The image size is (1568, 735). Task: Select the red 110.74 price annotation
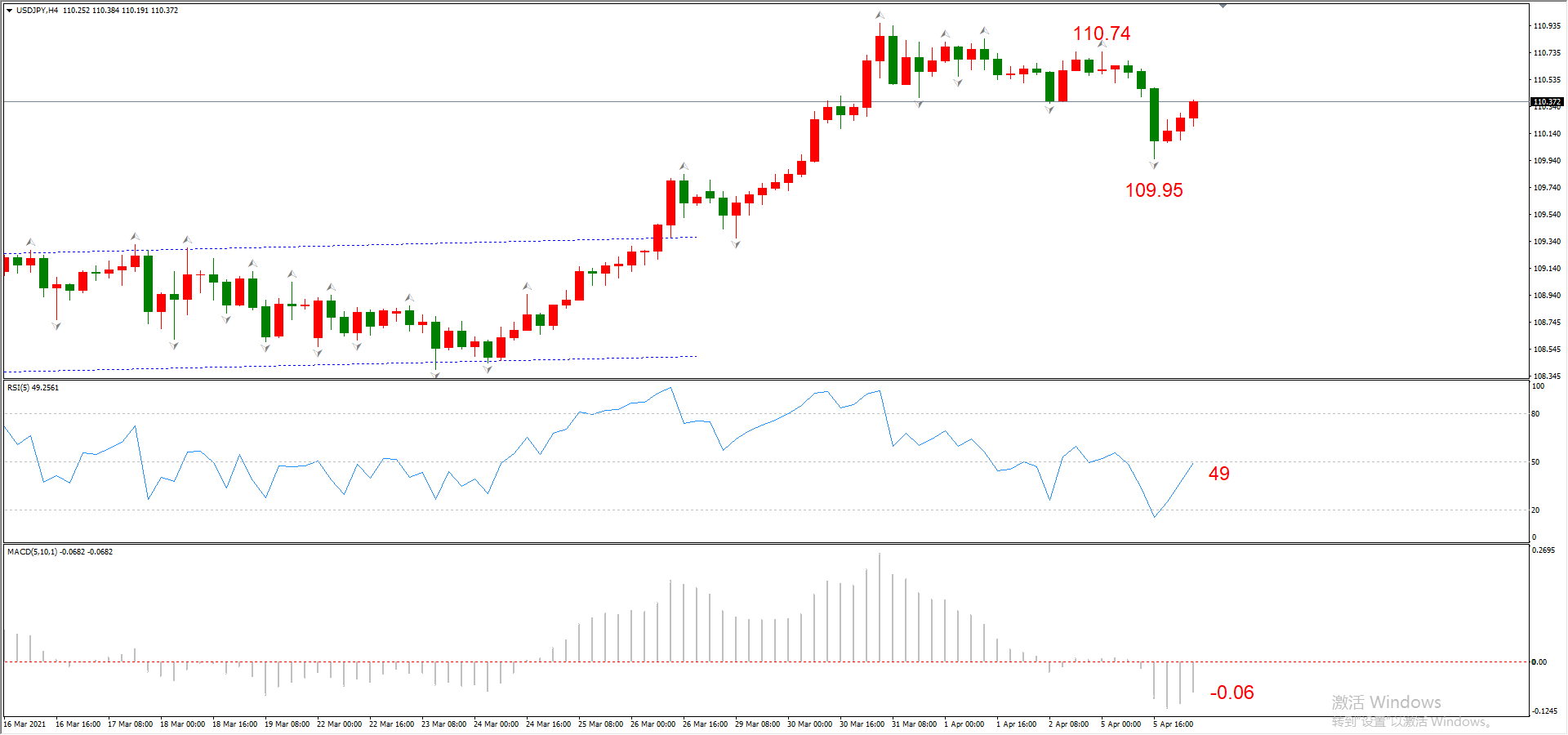click(1102, 33)
